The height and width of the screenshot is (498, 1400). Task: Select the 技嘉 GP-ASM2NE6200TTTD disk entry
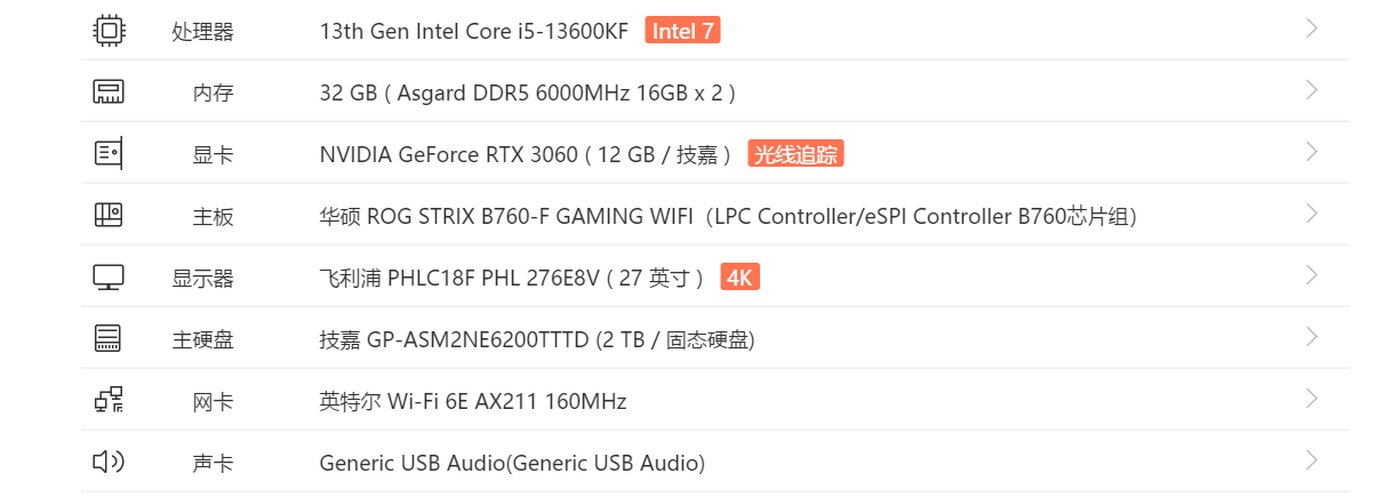click(x=537, y=340)
